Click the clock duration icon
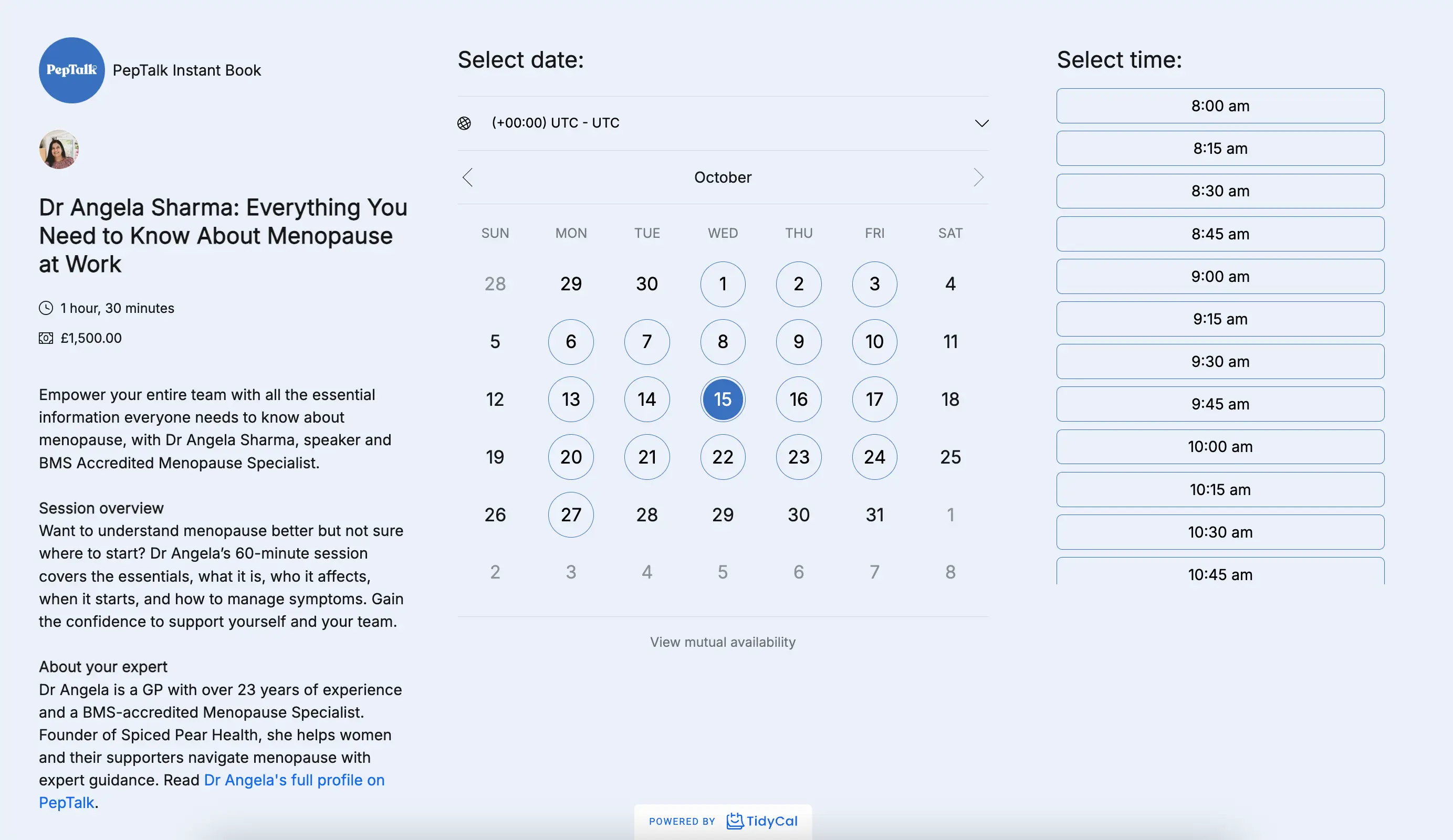Image resolution: width=1453 pixels, height=840 pixels. [x=46, y=309]
